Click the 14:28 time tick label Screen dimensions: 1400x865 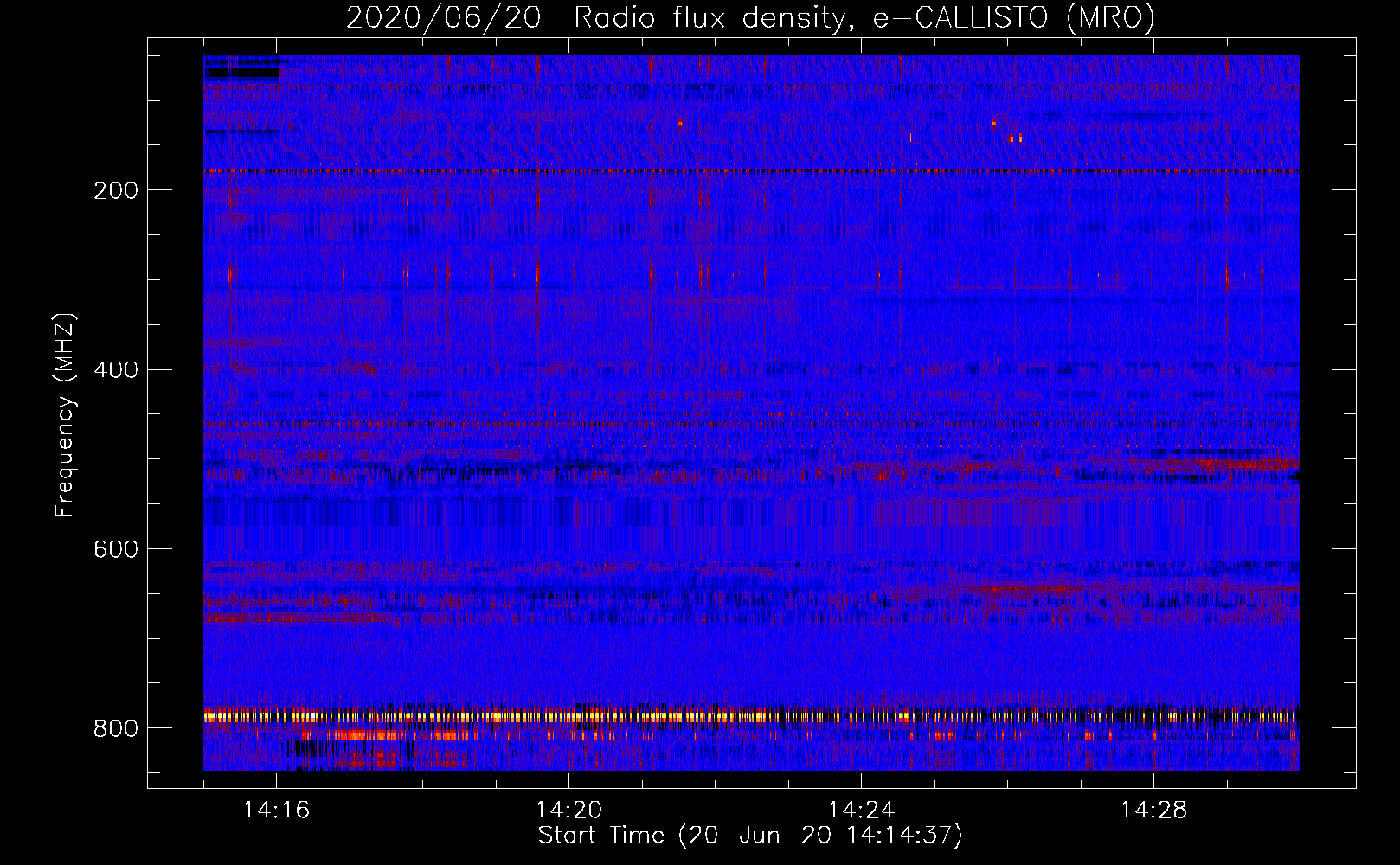1153,811
